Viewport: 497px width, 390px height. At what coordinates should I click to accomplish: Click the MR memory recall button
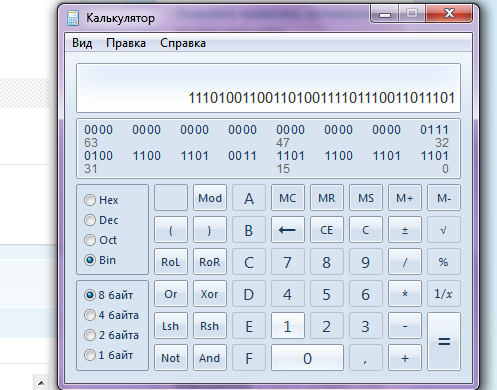click(x=327, y=198)
